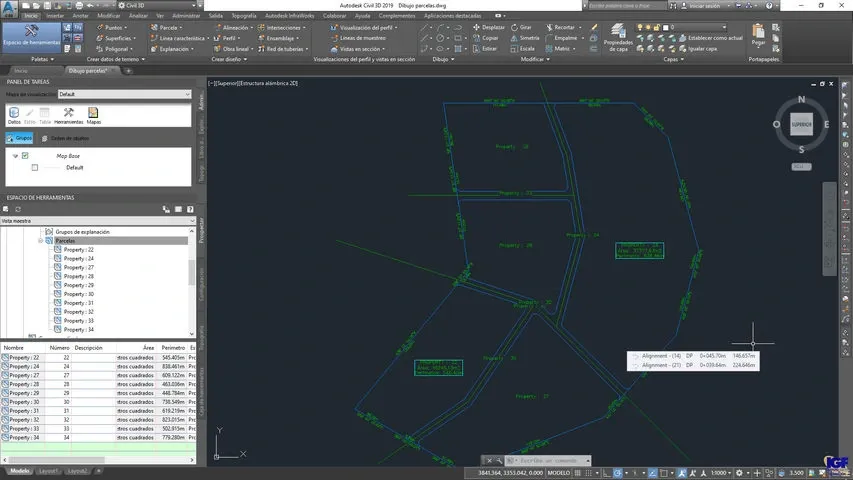This screenshot has width=853, height=480.
Task: Open the Vista maestra dropdown
Action: (98, 221)
